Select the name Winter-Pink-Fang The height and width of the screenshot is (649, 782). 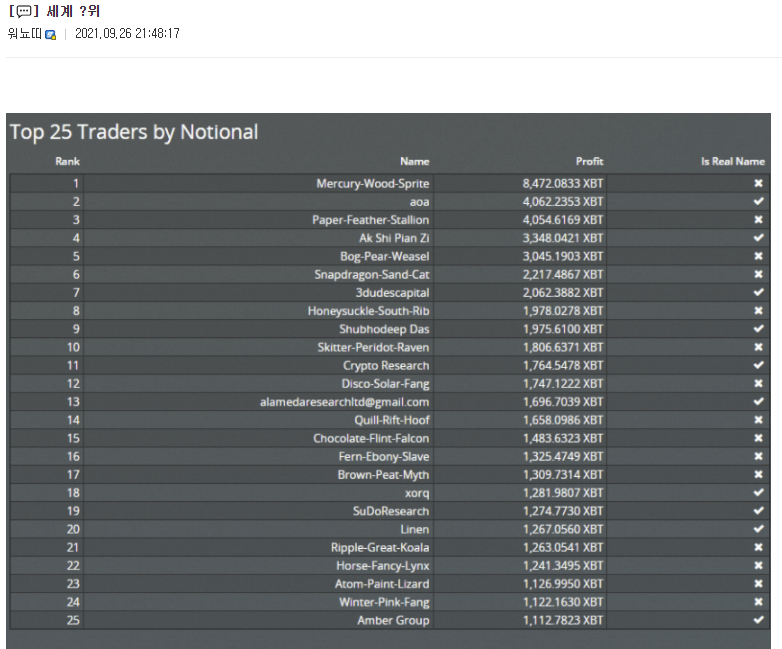(384, 603)
